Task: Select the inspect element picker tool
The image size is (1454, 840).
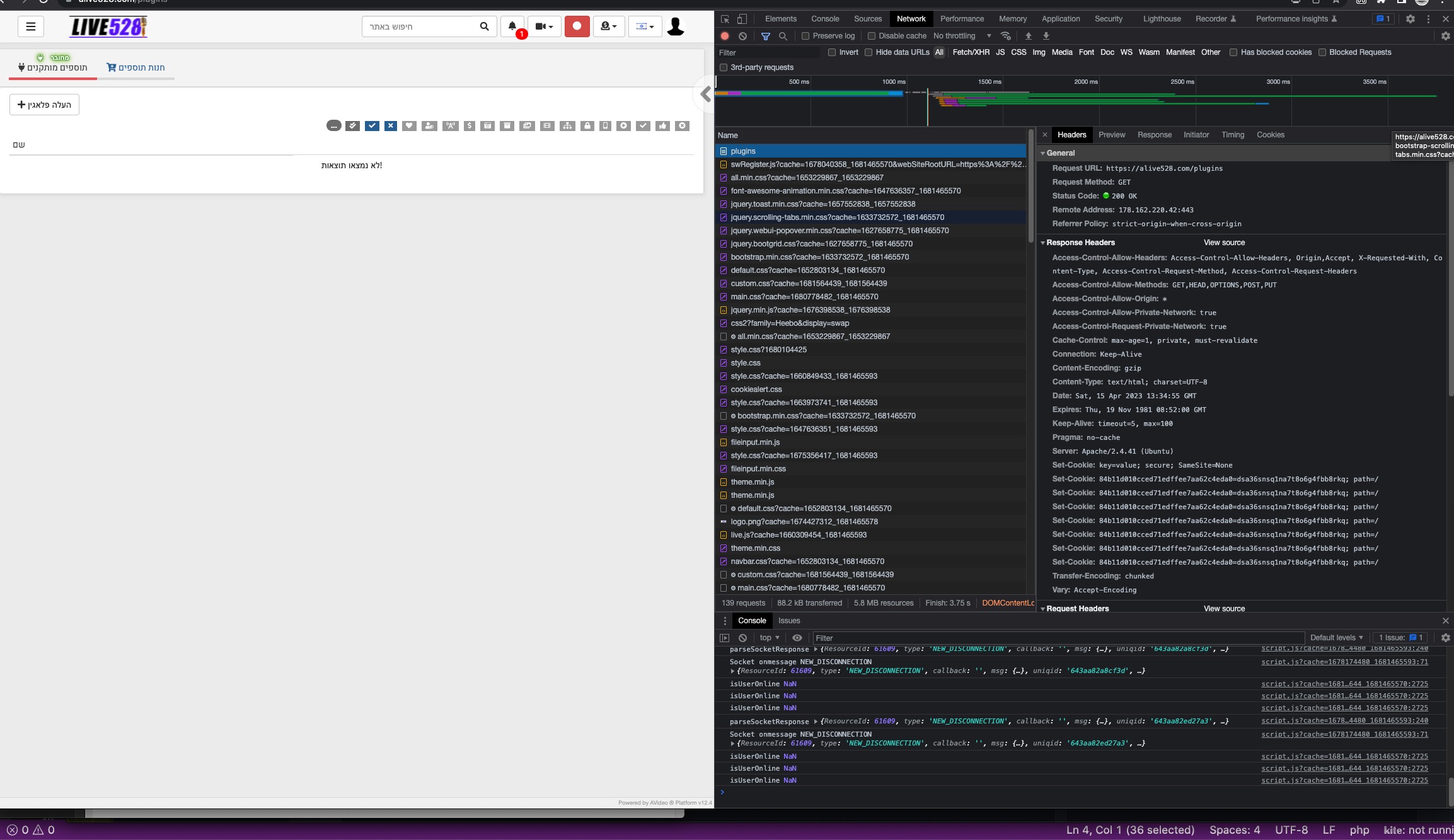Action: 724,19
